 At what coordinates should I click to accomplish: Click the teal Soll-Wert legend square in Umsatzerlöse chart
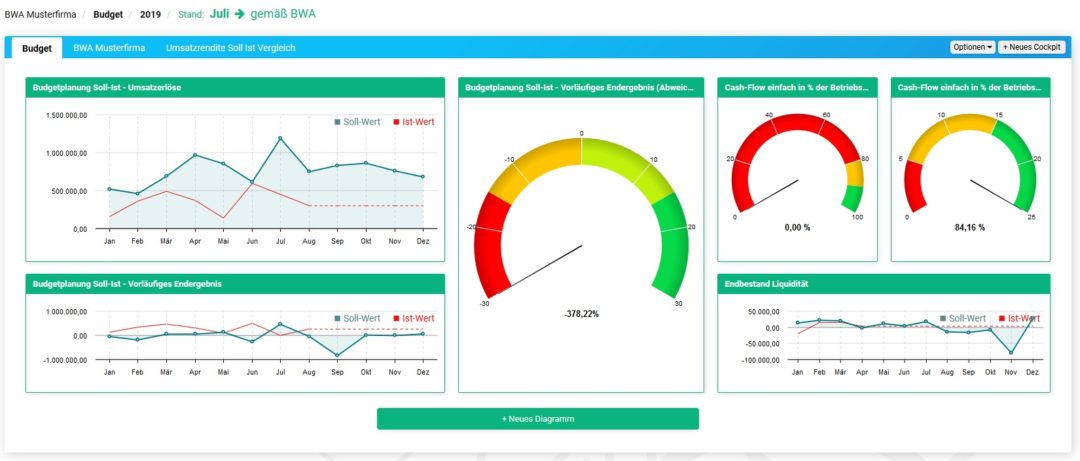click(338, 122)
